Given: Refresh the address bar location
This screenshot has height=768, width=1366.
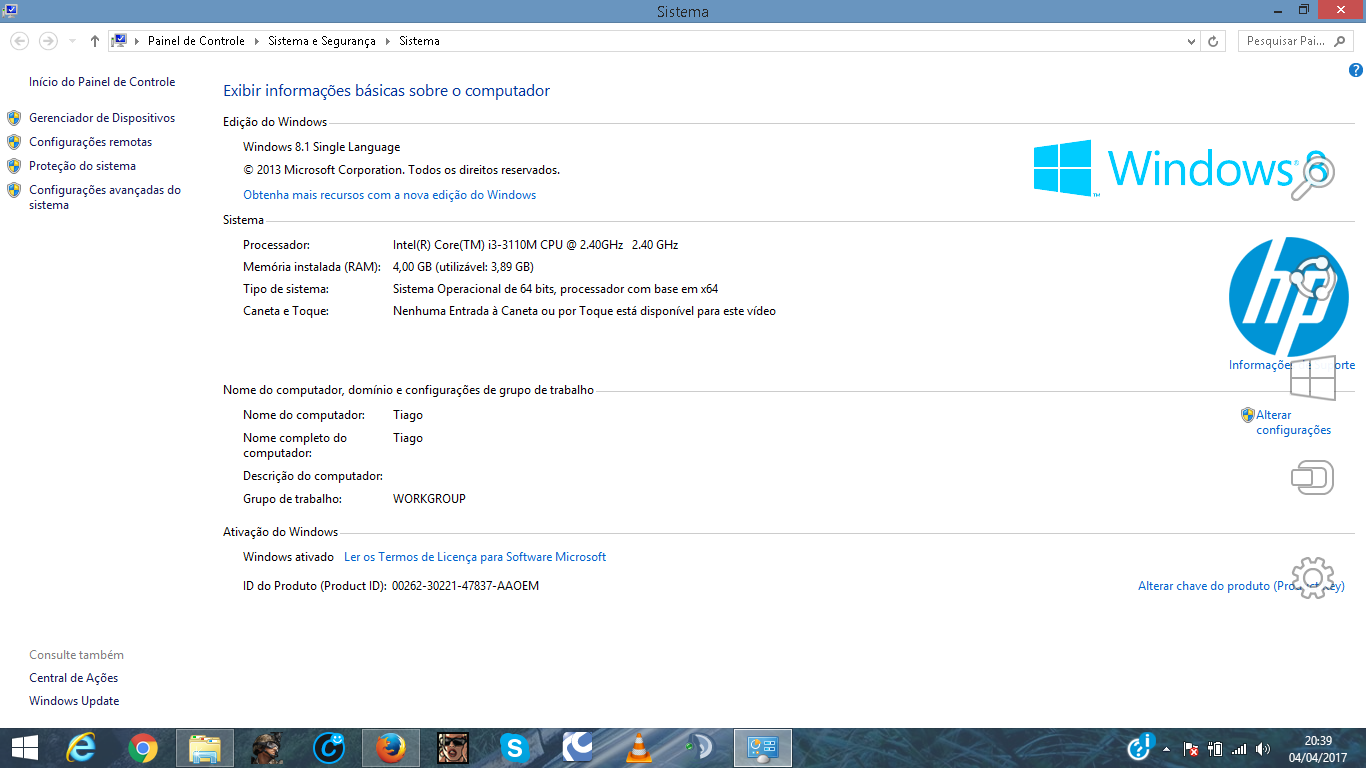Looking at the screenshot, I should 1213,41.
